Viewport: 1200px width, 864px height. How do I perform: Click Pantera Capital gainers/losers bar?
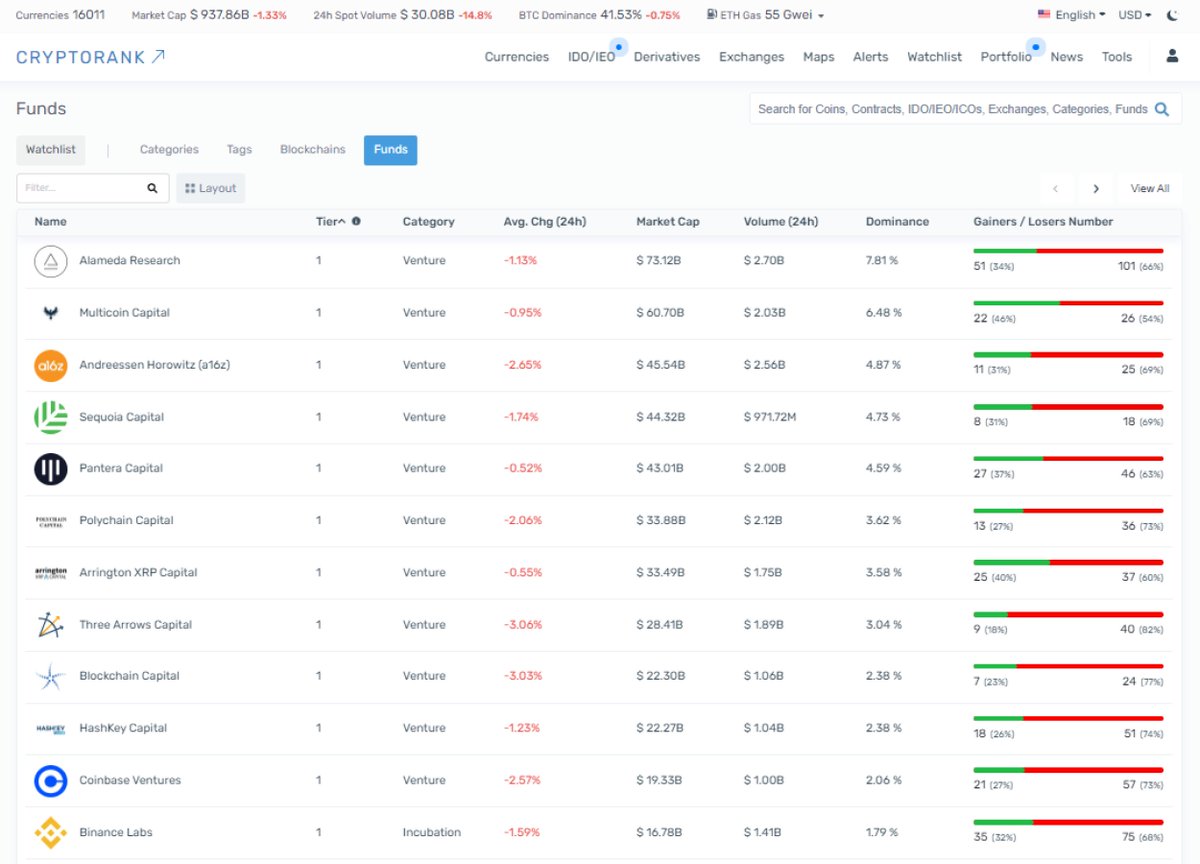tap(1068, 458)
